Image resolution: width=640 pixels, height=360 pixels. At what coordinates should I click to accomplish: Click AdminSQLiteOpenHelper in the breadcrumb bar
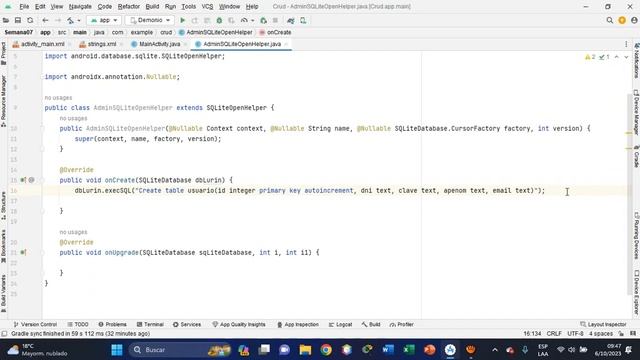[215, 32]
